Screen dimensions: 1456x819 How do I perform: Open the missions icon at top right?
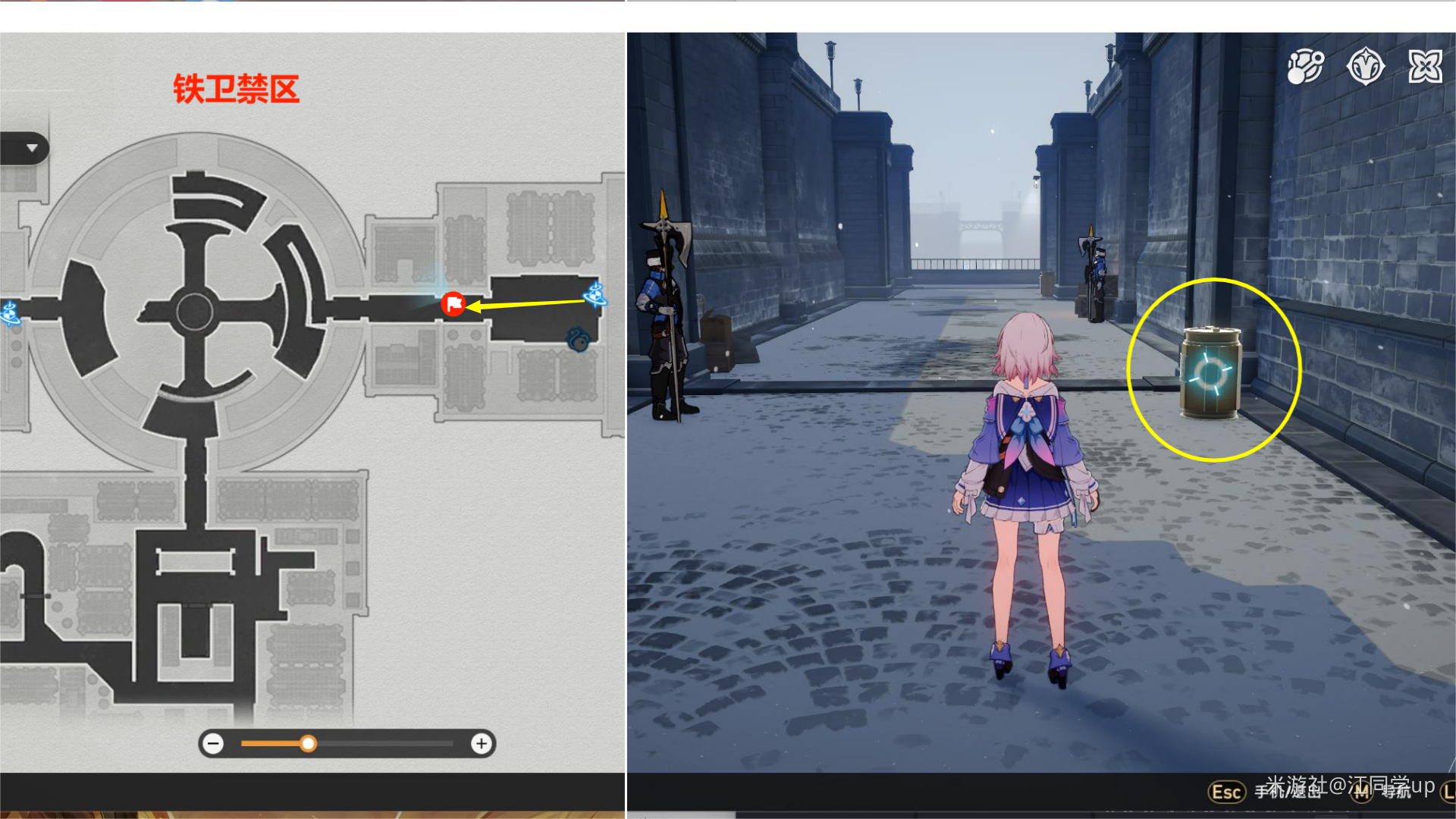point(1305,67)
